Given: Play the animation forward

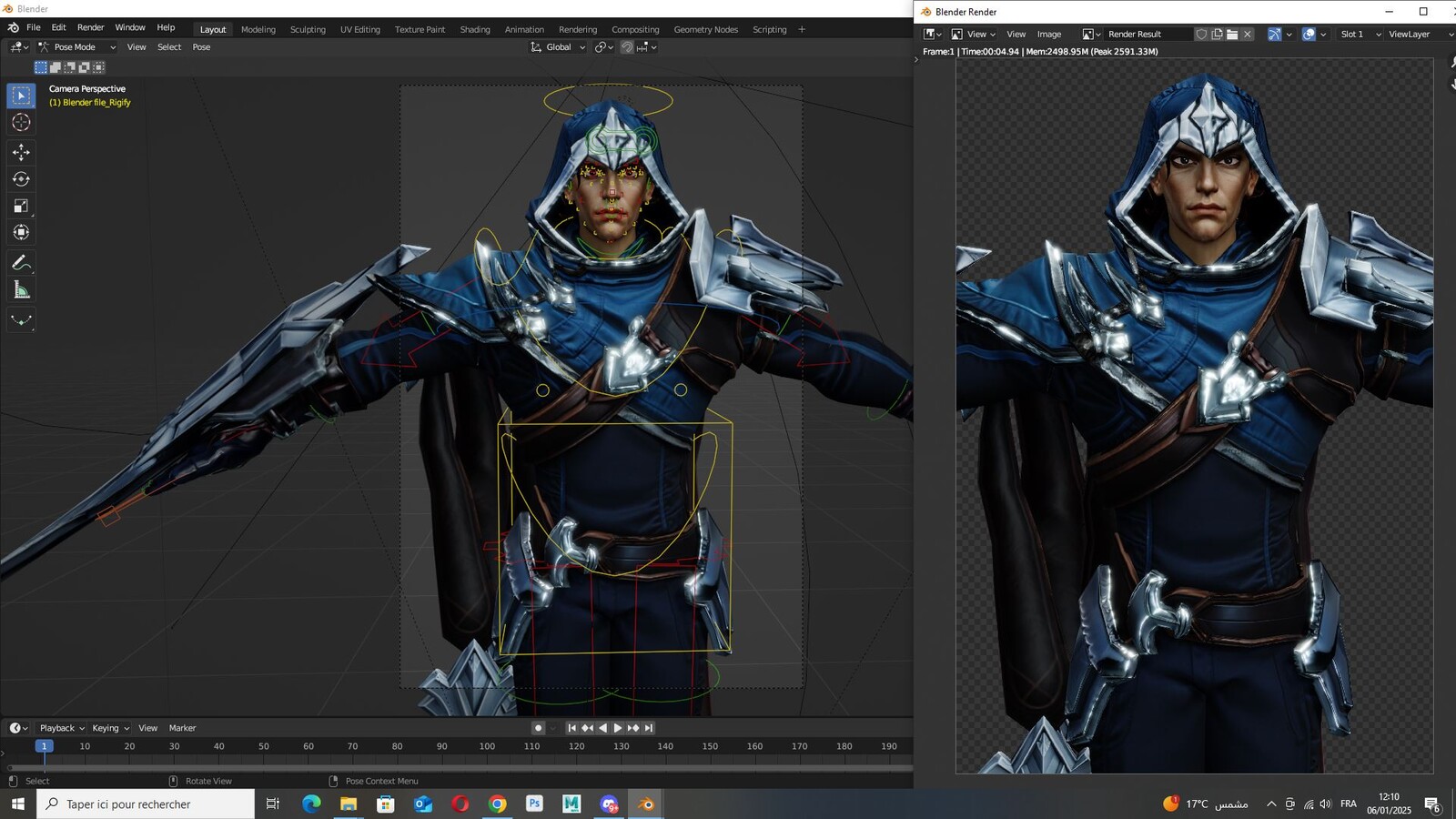Looking at the screenshot, I should [618, 728].
